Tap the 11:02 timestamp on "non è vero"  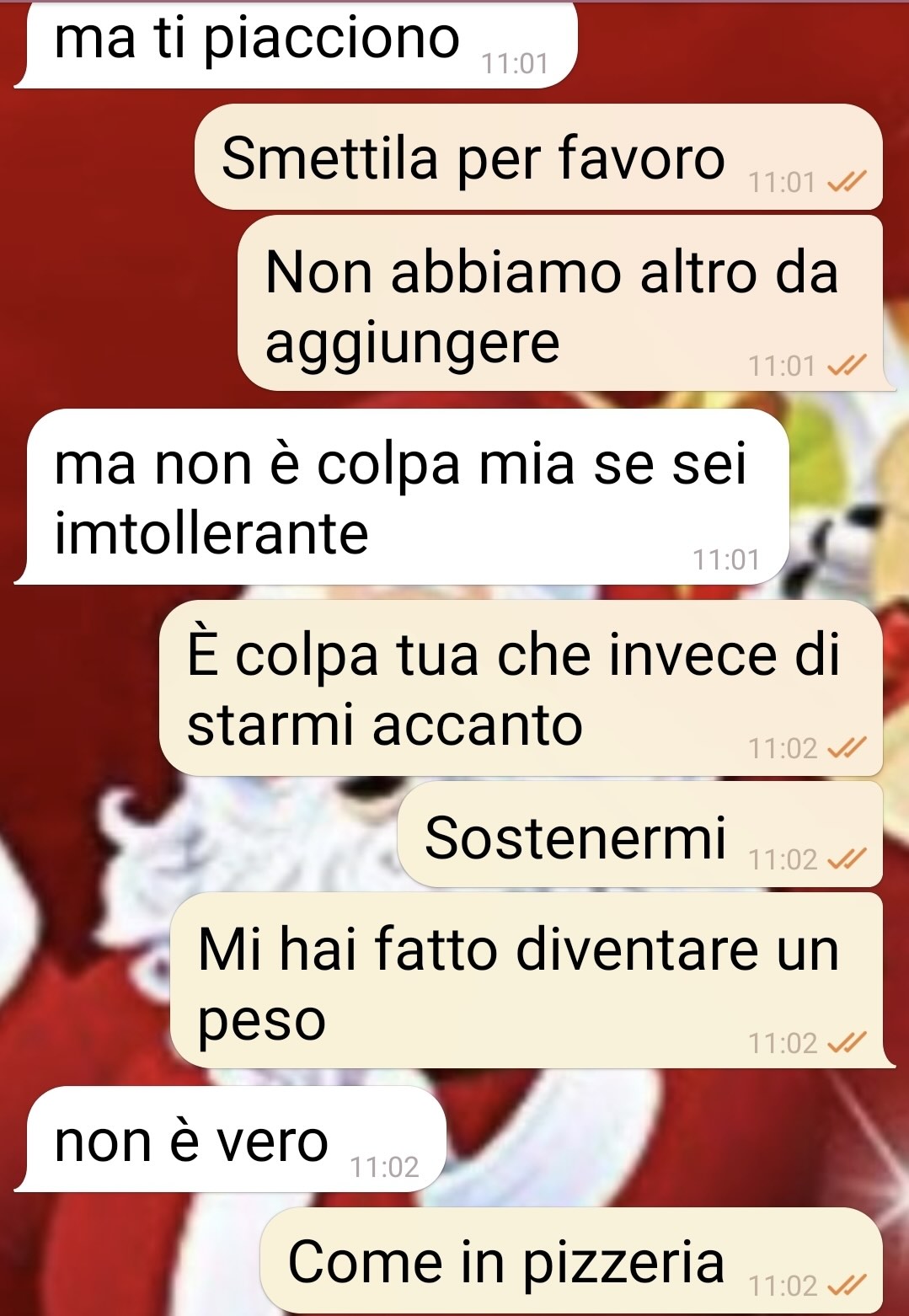384,1167
